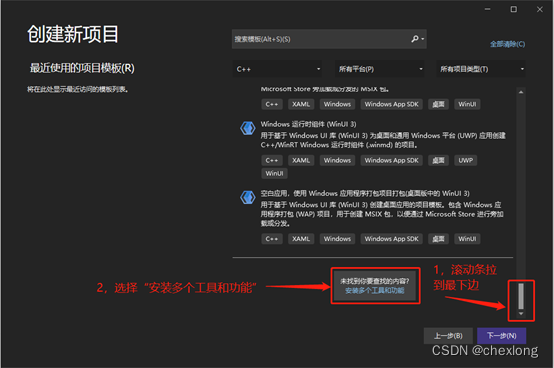The image size is (554, 368).
Task: Click the 最近使用的项目模板(R) heading
Action: 82,68
